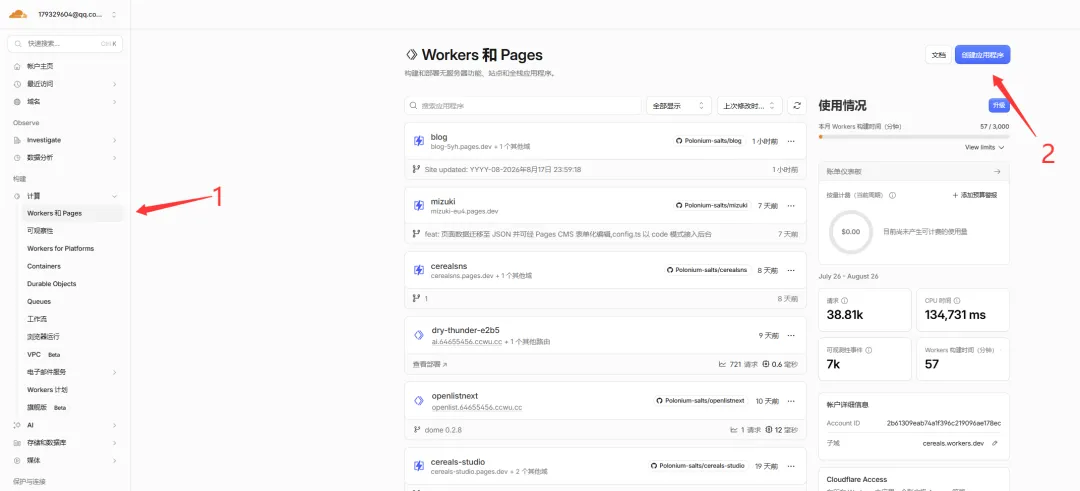Open VPC Beta in sidebar
Viewport: 1080px width, 491px height.
pos(44,355)
